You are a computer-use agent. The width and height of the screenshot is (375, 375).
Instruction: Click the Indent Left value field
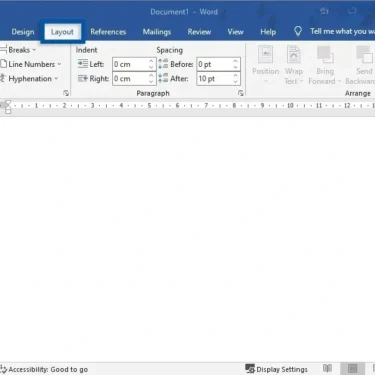pyautogui.click(x=130, y=64)
